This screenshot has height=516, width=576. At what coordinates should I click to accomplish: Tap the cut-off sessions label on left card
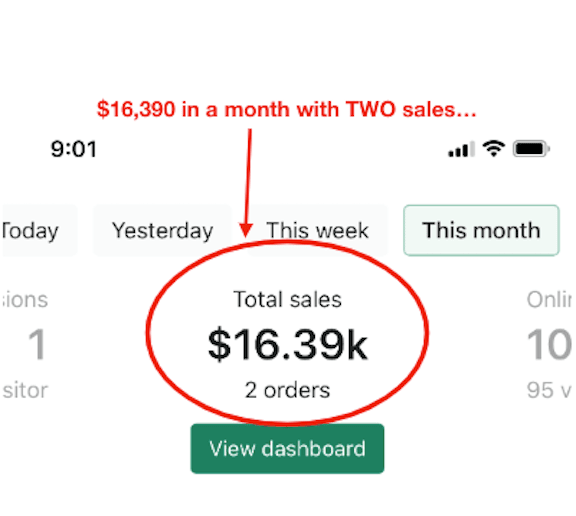(25, 299)
